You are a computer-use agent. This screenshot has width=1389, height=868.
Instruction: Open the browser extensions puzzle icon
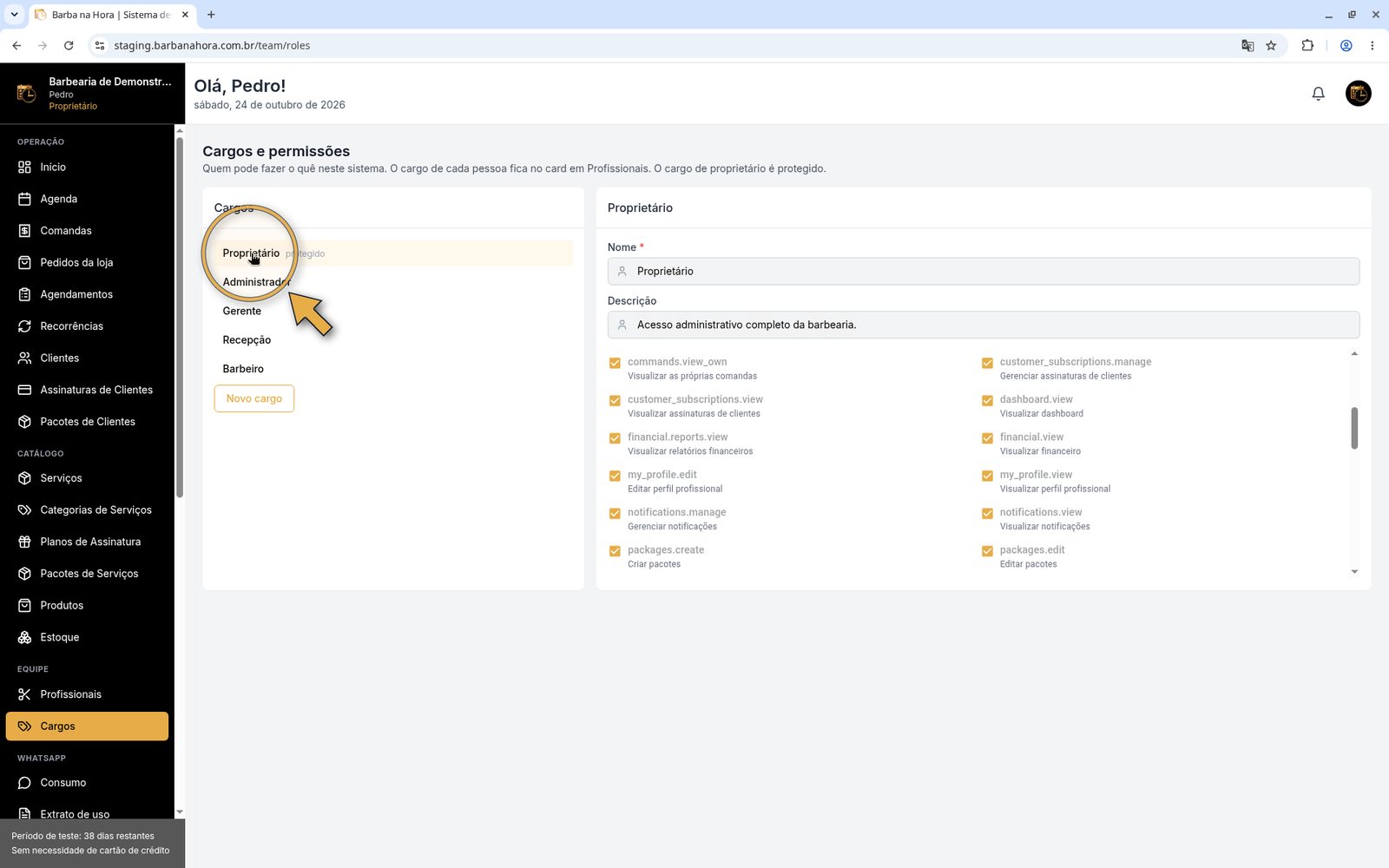tap(1307, 45)
